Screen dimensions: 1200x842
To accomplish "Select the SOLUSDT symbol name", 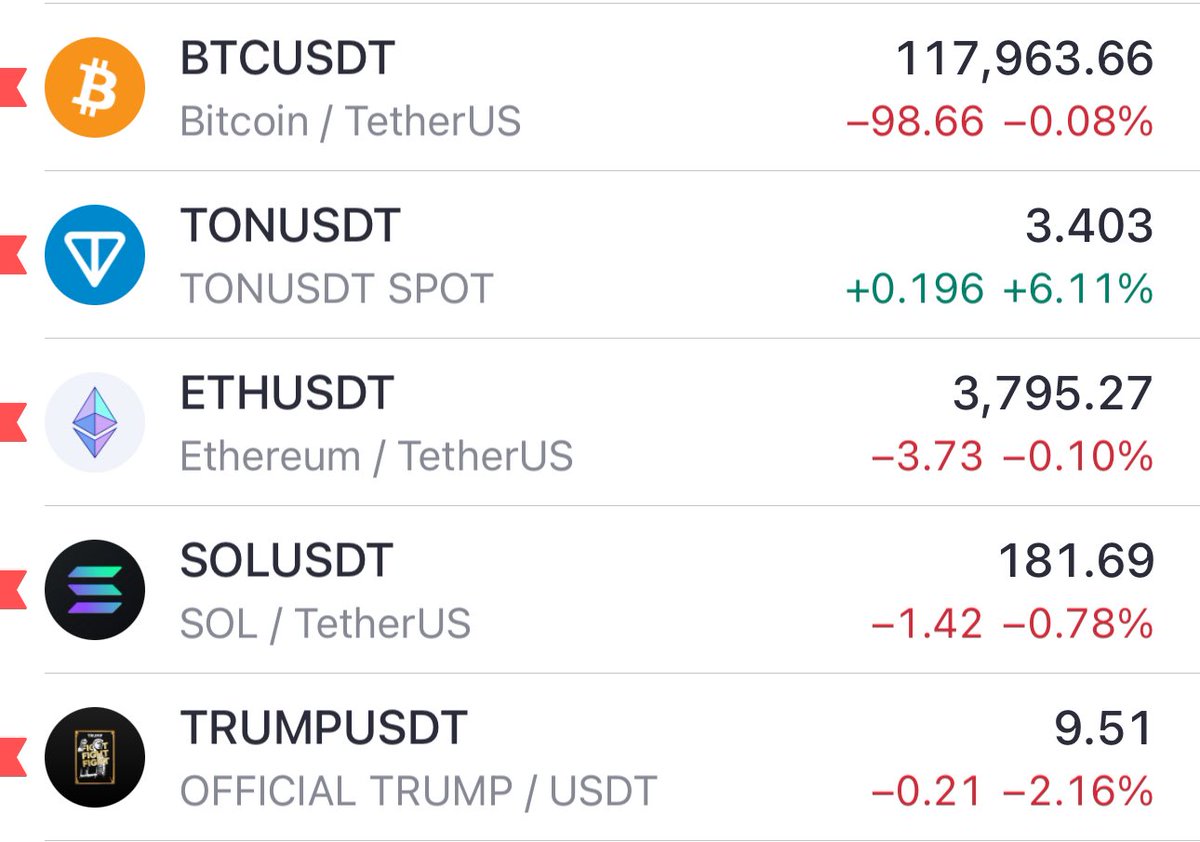I will [286, 561].
